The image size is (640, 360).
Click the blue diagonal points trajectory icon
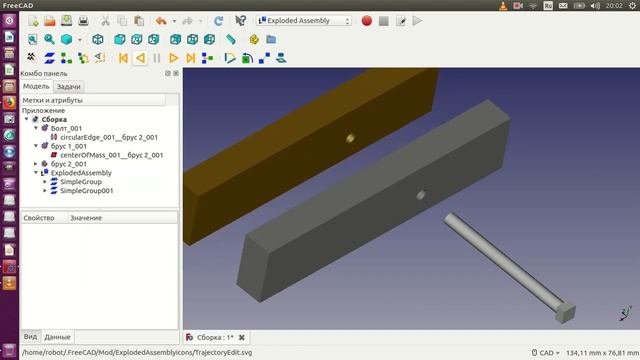(264, 58)
